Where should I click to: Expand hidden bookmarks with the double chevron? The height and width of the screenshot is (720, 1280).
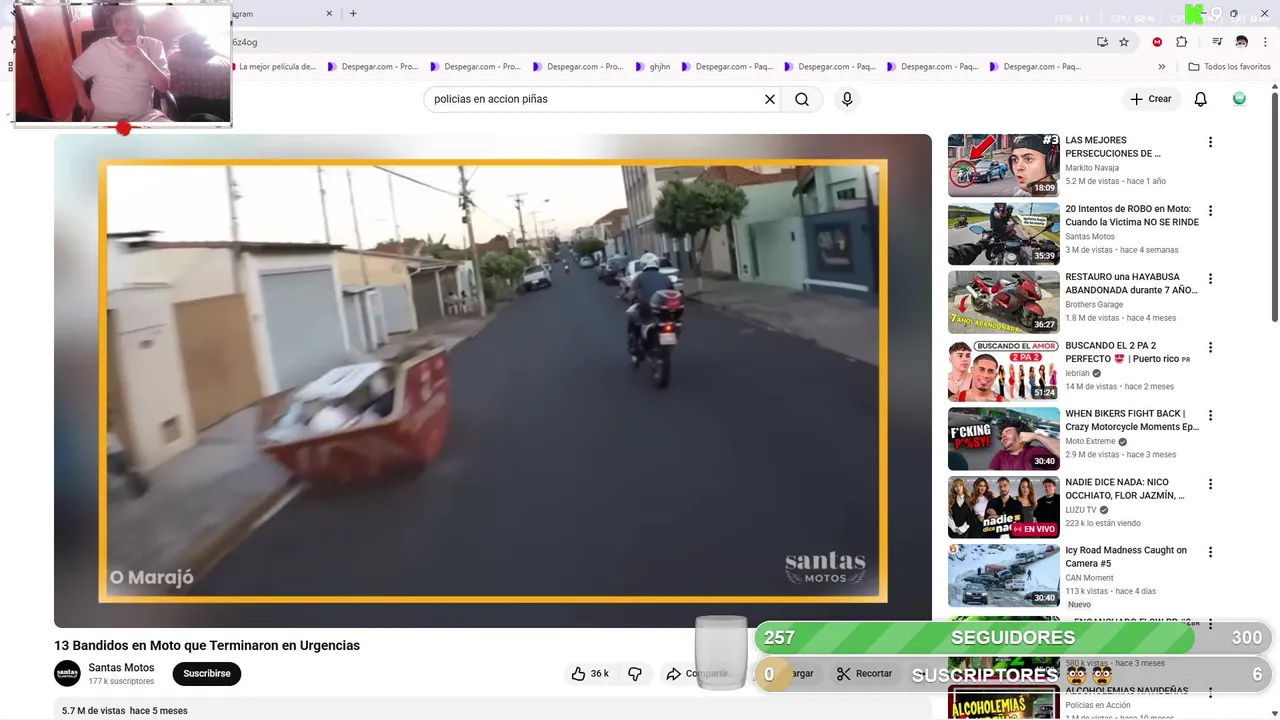(1161, 67)
